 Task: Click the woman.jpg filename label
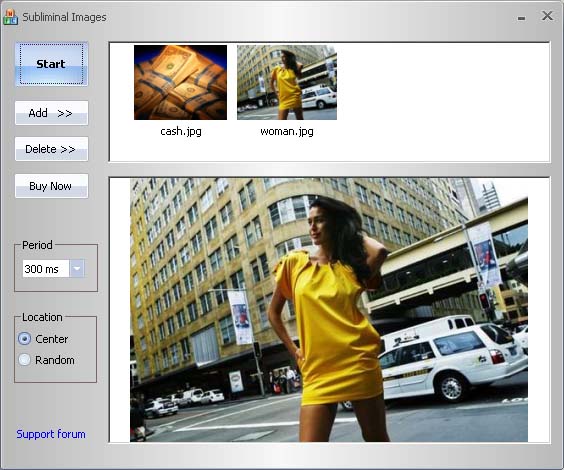pyautogui.click(x=287, y=132)
